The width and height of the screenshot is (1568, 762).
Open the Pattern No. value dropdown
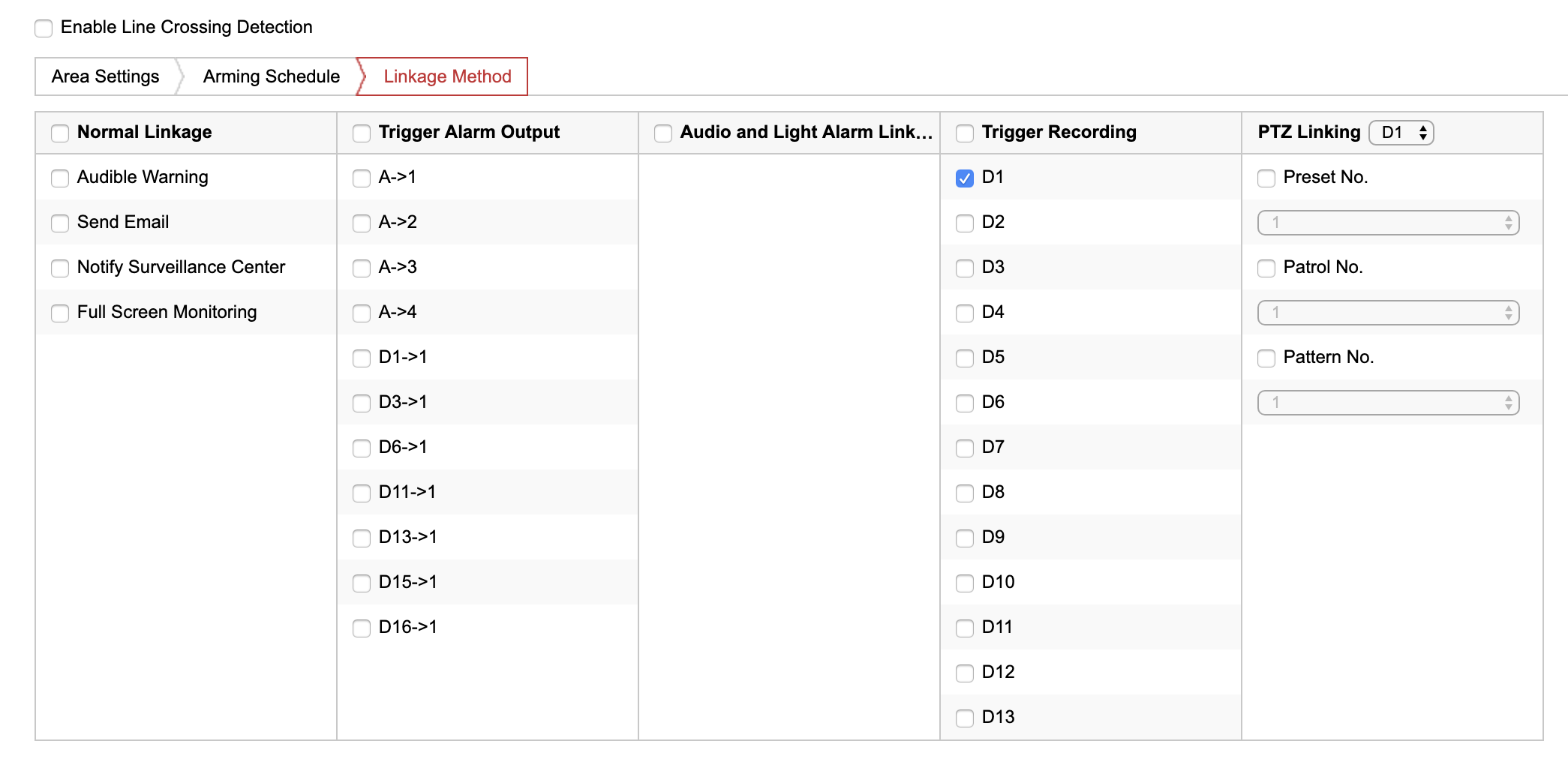[x=1388, y=403]
